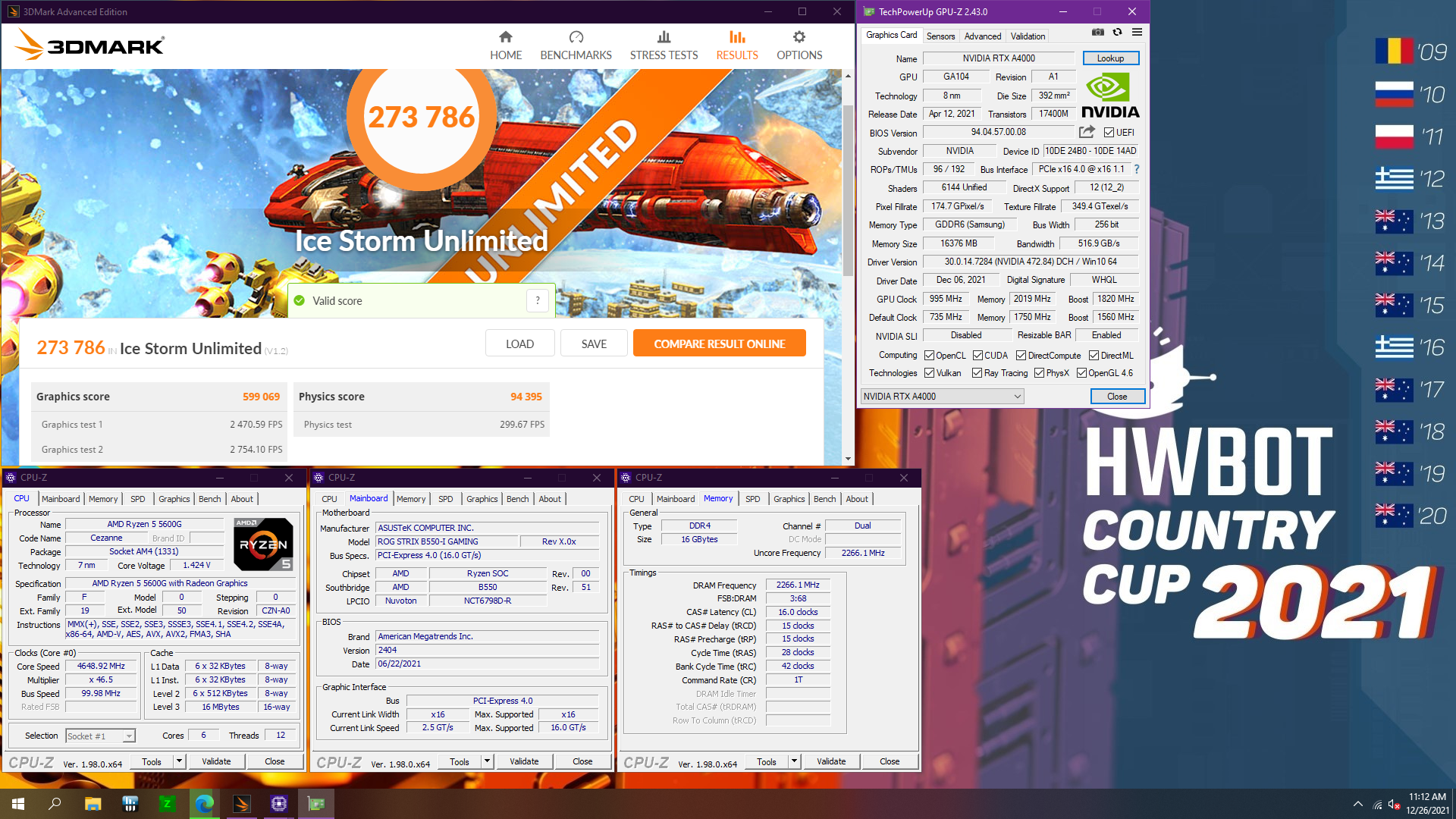
Task: Switch to the GPU-Z Validation tab
Action: pyautogui.click(x=1028, y=36)
